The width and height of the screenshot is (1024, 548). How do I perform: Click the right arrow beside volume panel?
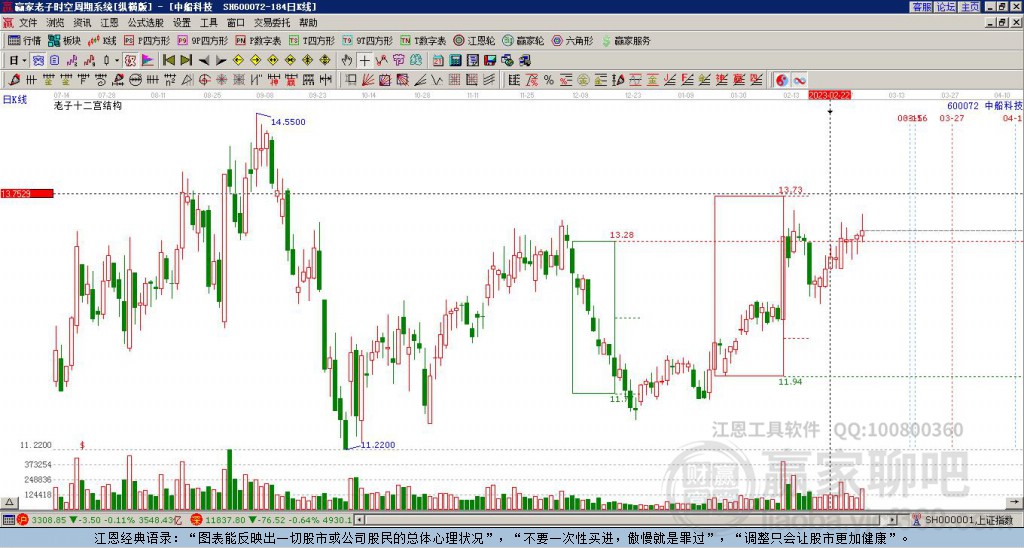pyautogui.click(x=1015, y=502)
